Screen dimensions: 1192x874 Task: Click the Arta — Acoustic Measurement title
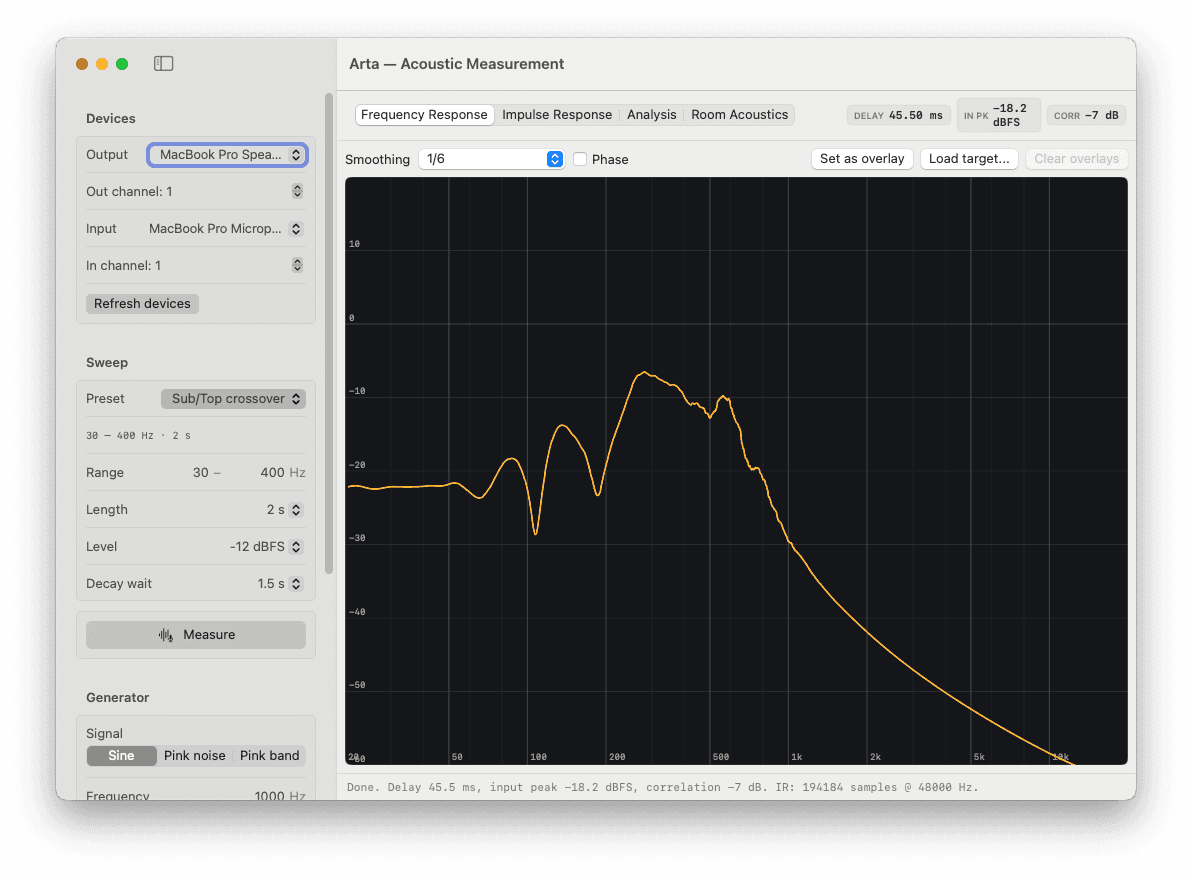click(456, 64)
